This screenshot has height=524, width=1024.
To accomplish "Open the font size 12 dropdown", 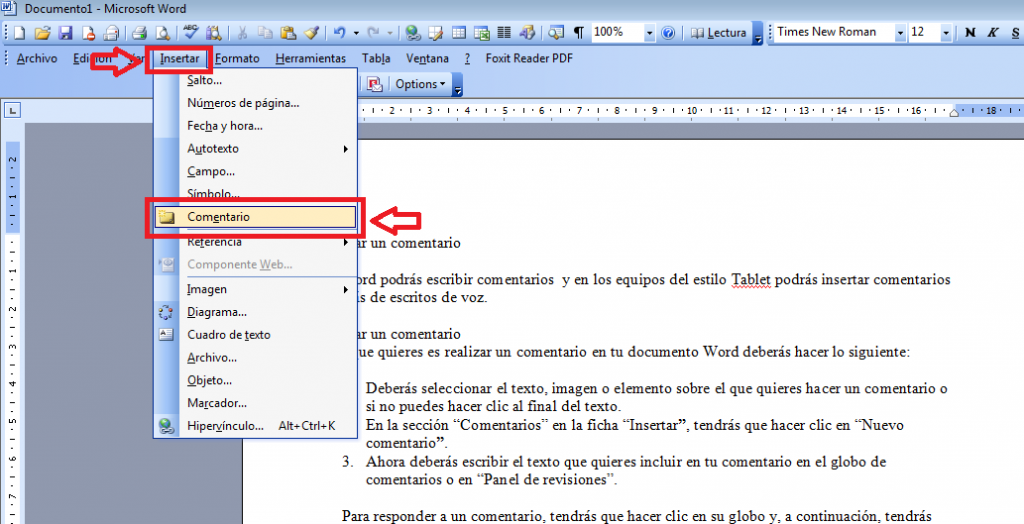I will click(x=946, y=33).
